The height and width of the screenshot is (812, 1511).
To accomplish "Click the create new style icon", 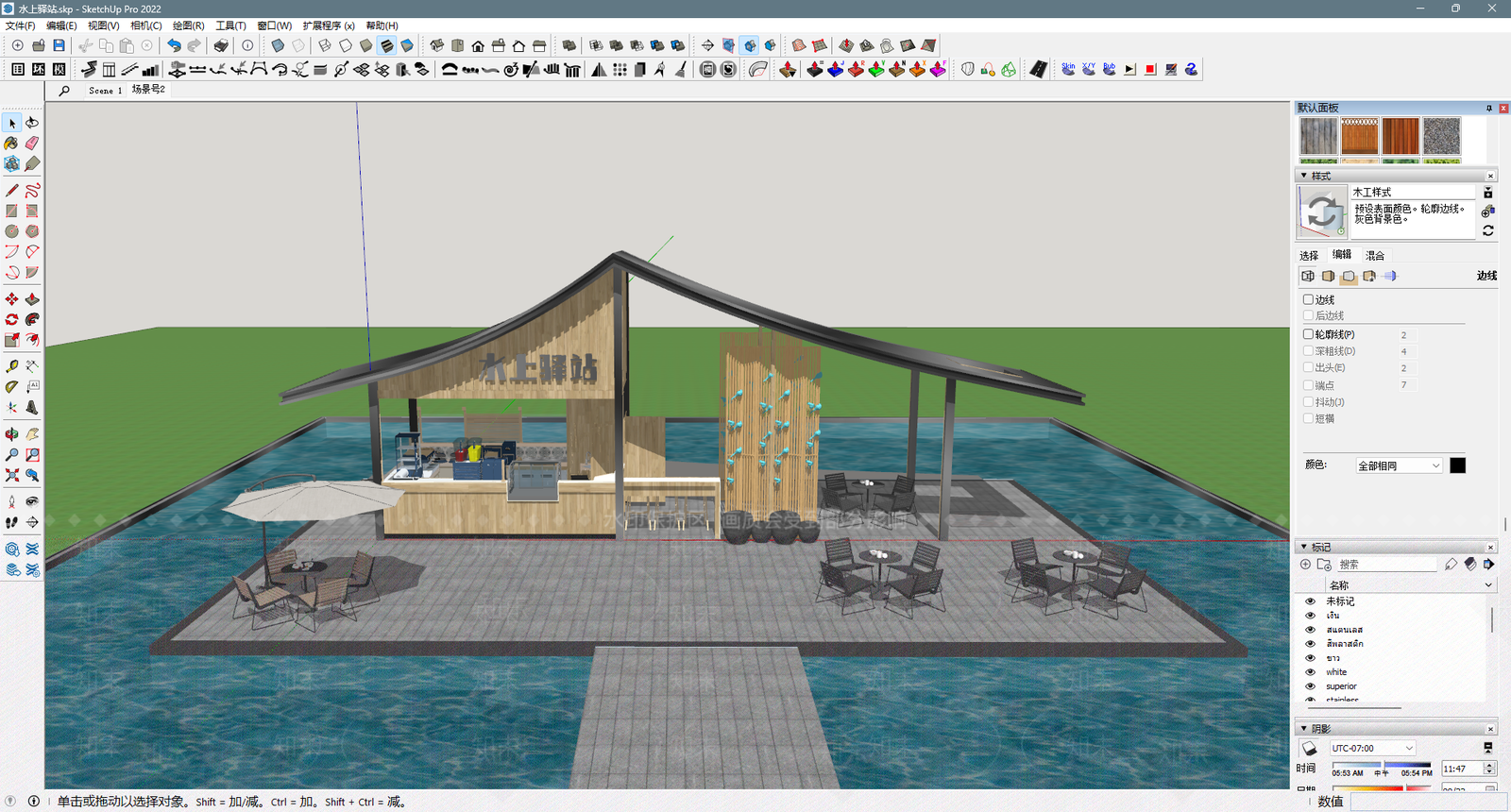I will (x=1488, y=211).
